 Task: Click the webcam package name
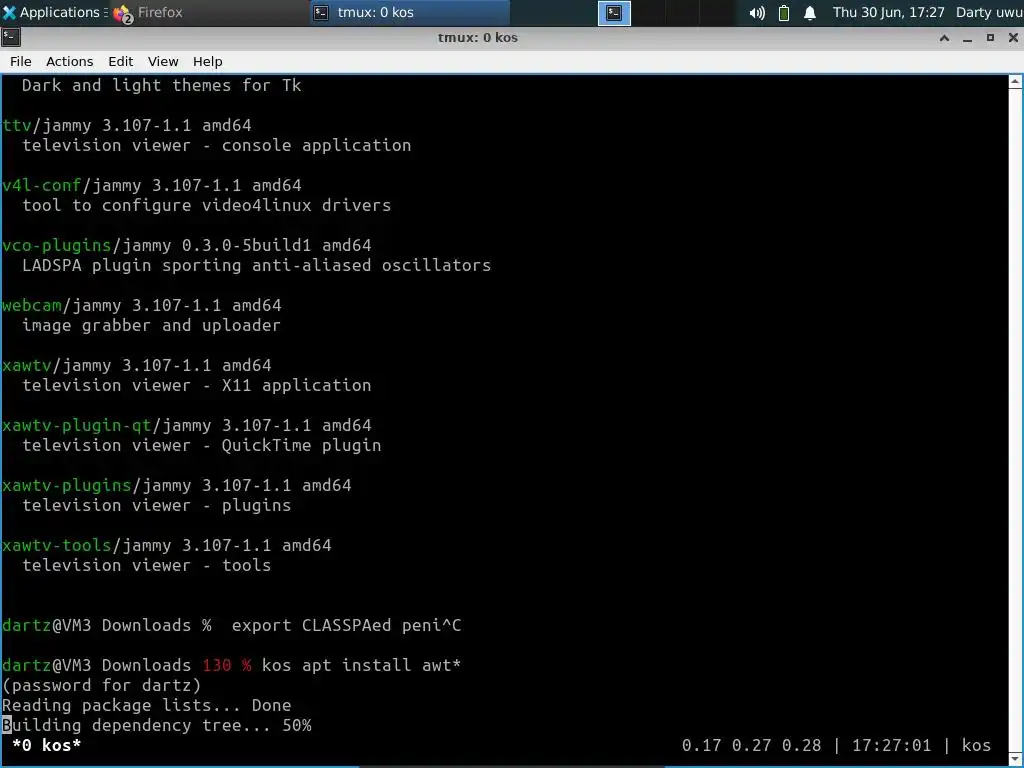point(31,305)
